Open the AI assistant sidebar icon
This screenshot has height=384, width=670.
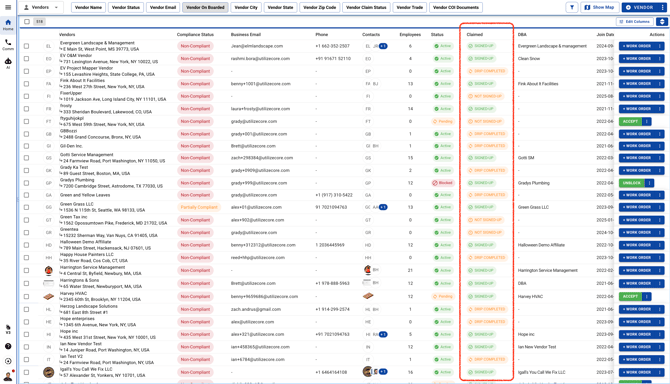click(8, 63)
